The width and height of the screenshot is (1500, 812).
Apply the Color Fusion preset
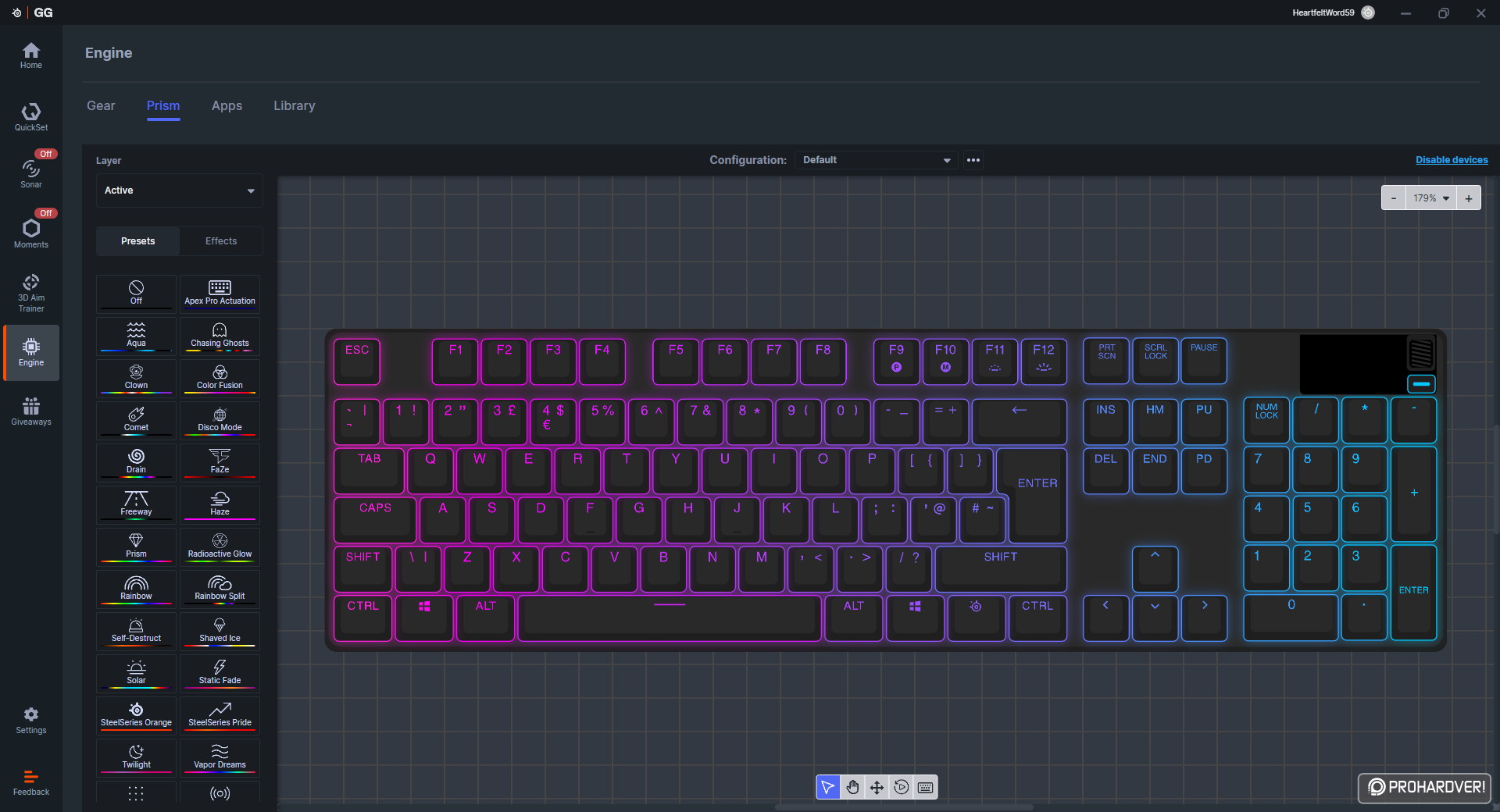(x=220, y=378)
